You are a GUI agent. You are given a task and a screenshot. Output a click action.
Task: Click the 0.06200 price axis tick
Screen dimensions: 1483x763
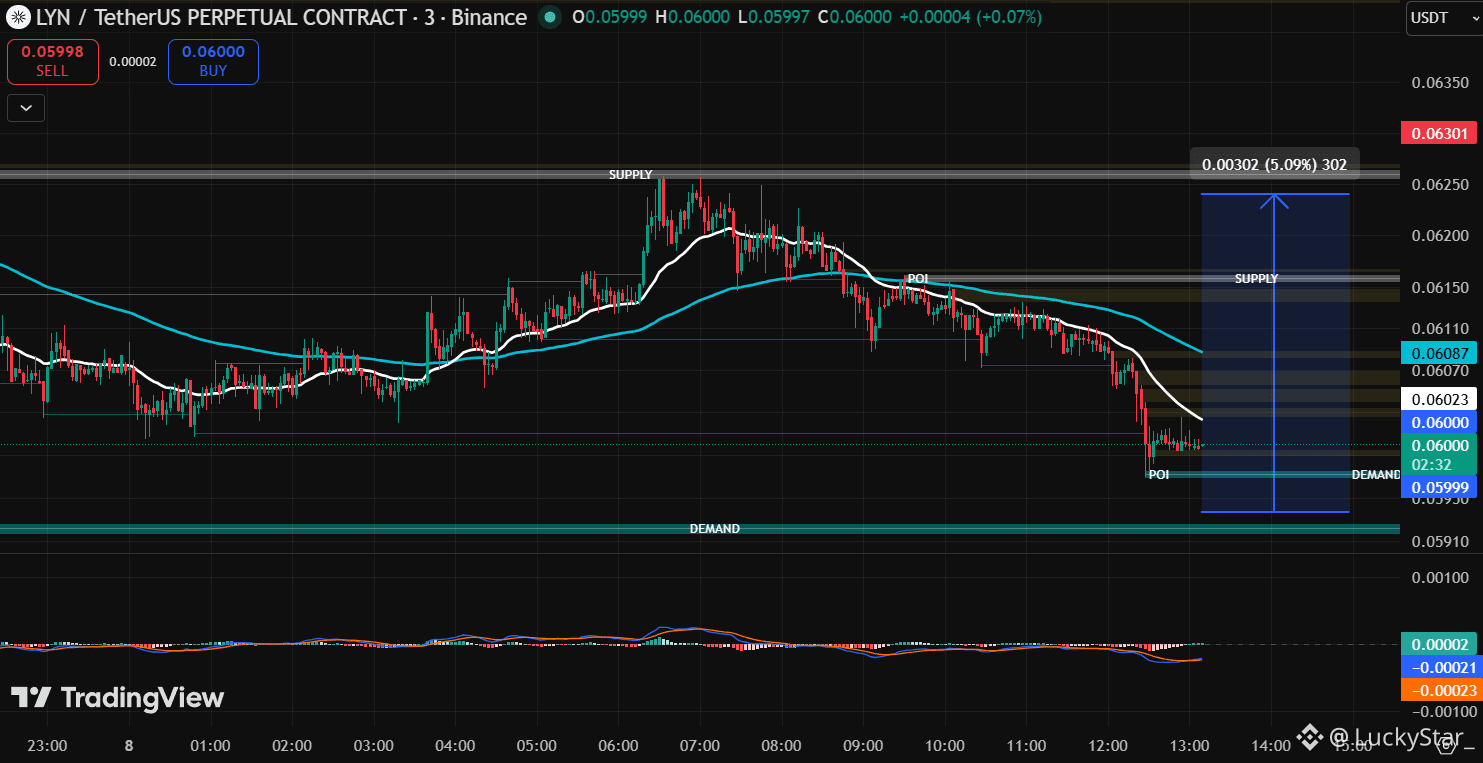point(1441,236)
